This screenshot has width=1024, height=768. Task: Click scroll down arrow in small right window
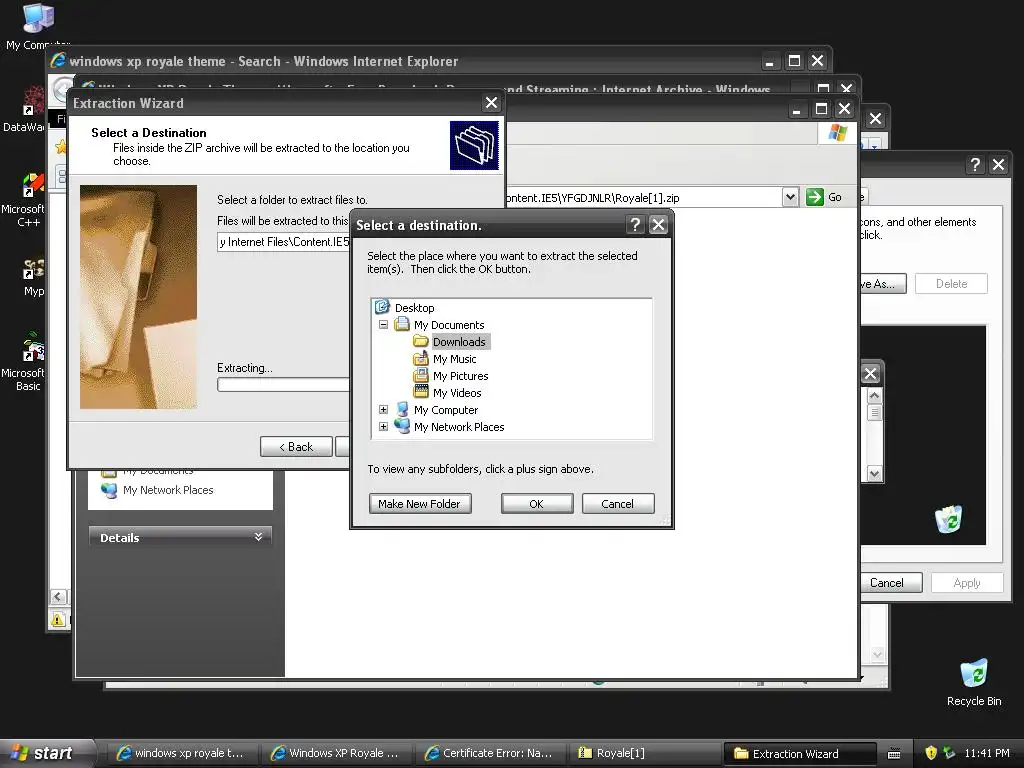[x=874, y=473]
